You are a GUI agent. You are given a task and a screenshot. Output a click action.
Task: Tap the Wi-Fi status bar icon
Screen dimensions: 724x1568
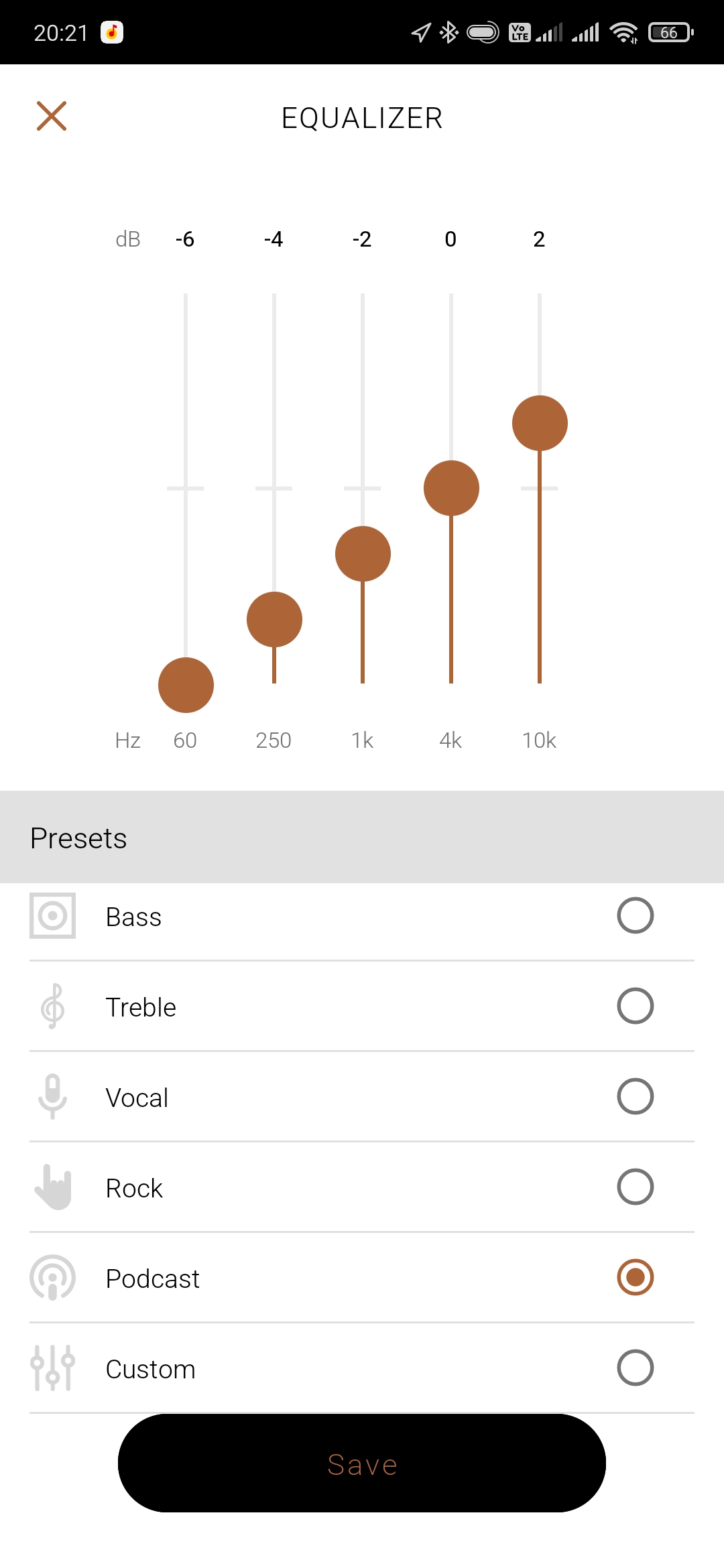click(623, 32)
